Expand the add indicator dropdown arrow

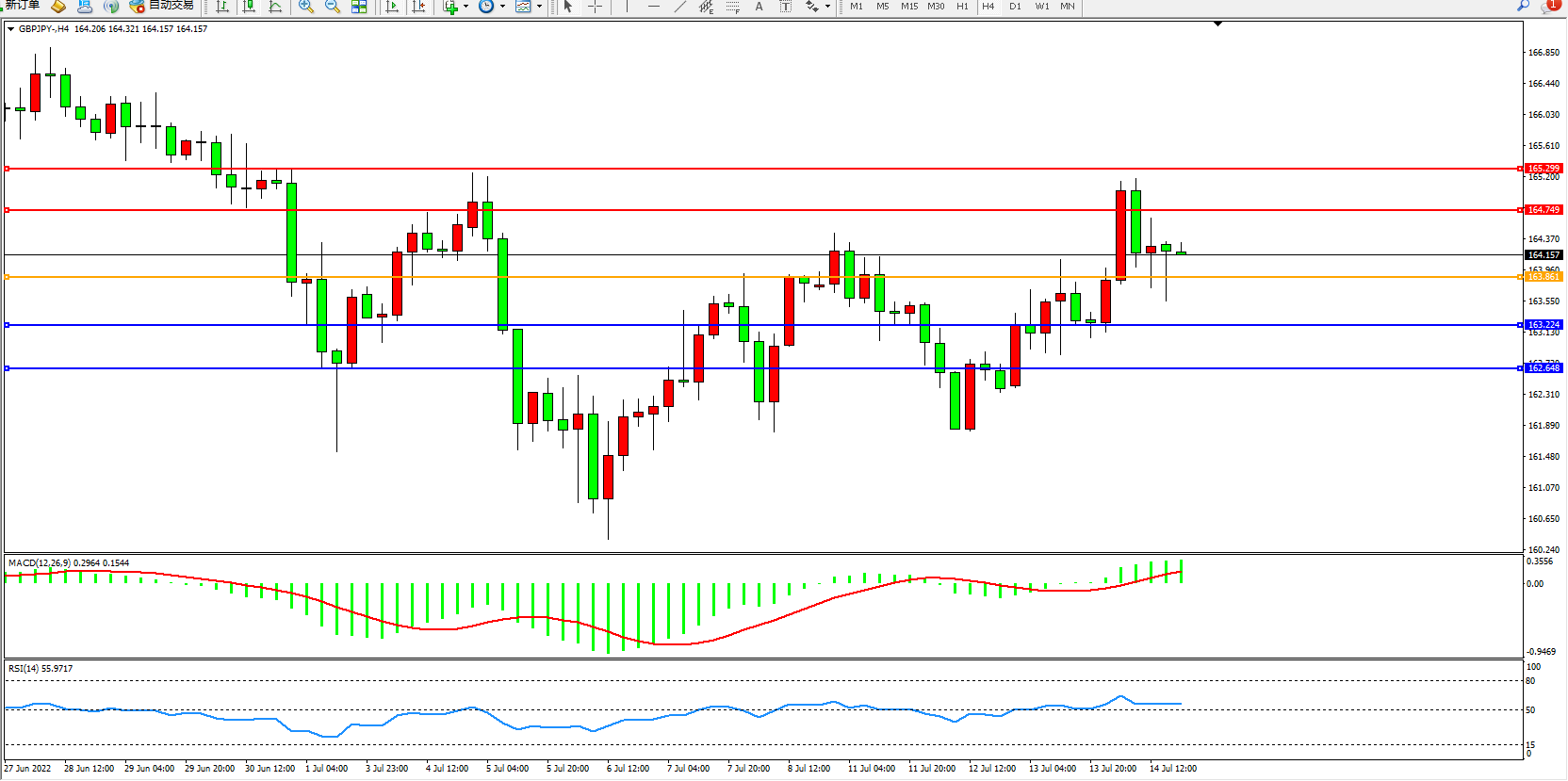click(465, 7)
